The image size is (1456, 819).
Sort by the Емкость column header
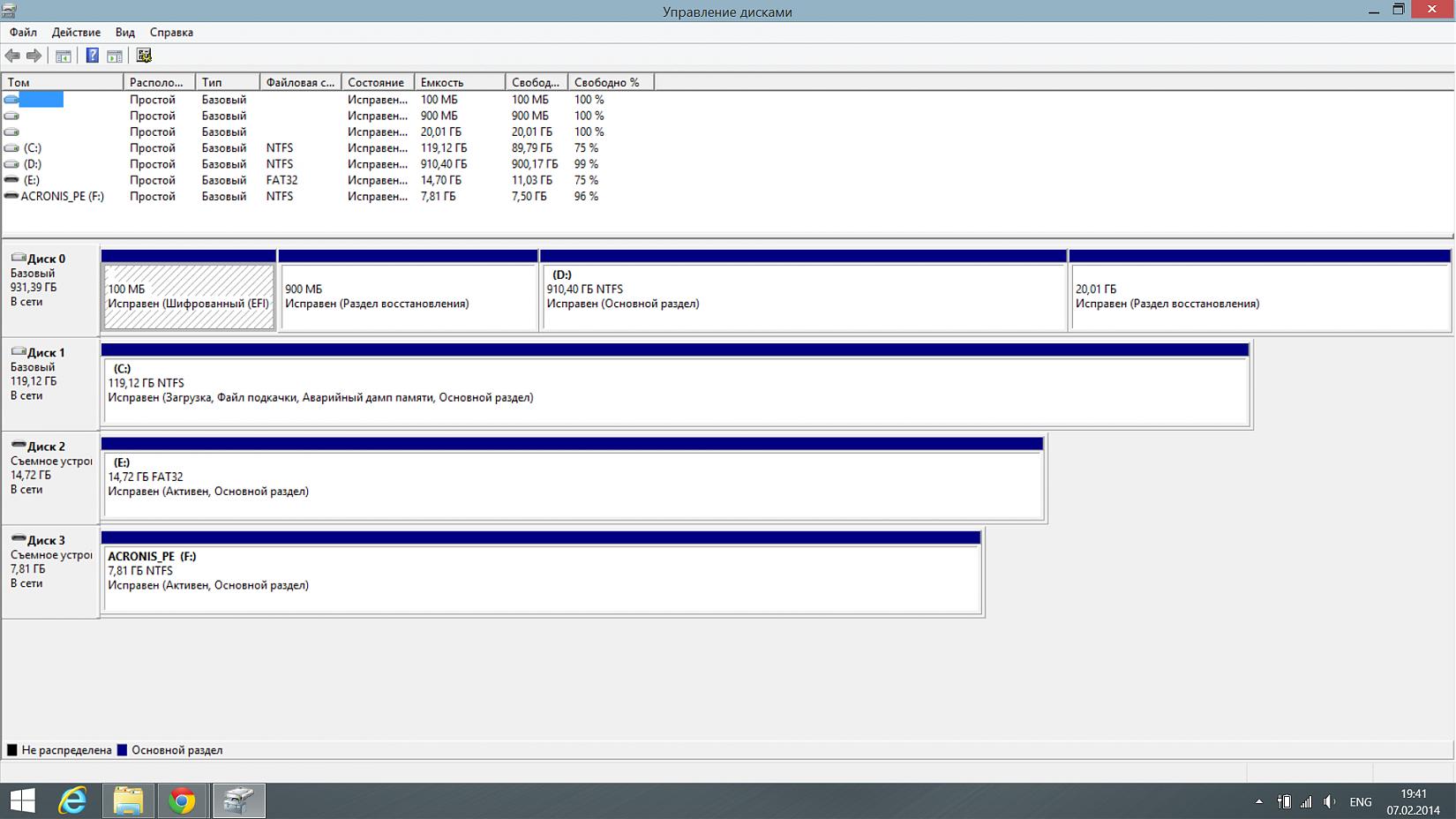pyautogui.click(x=460, y=82)
